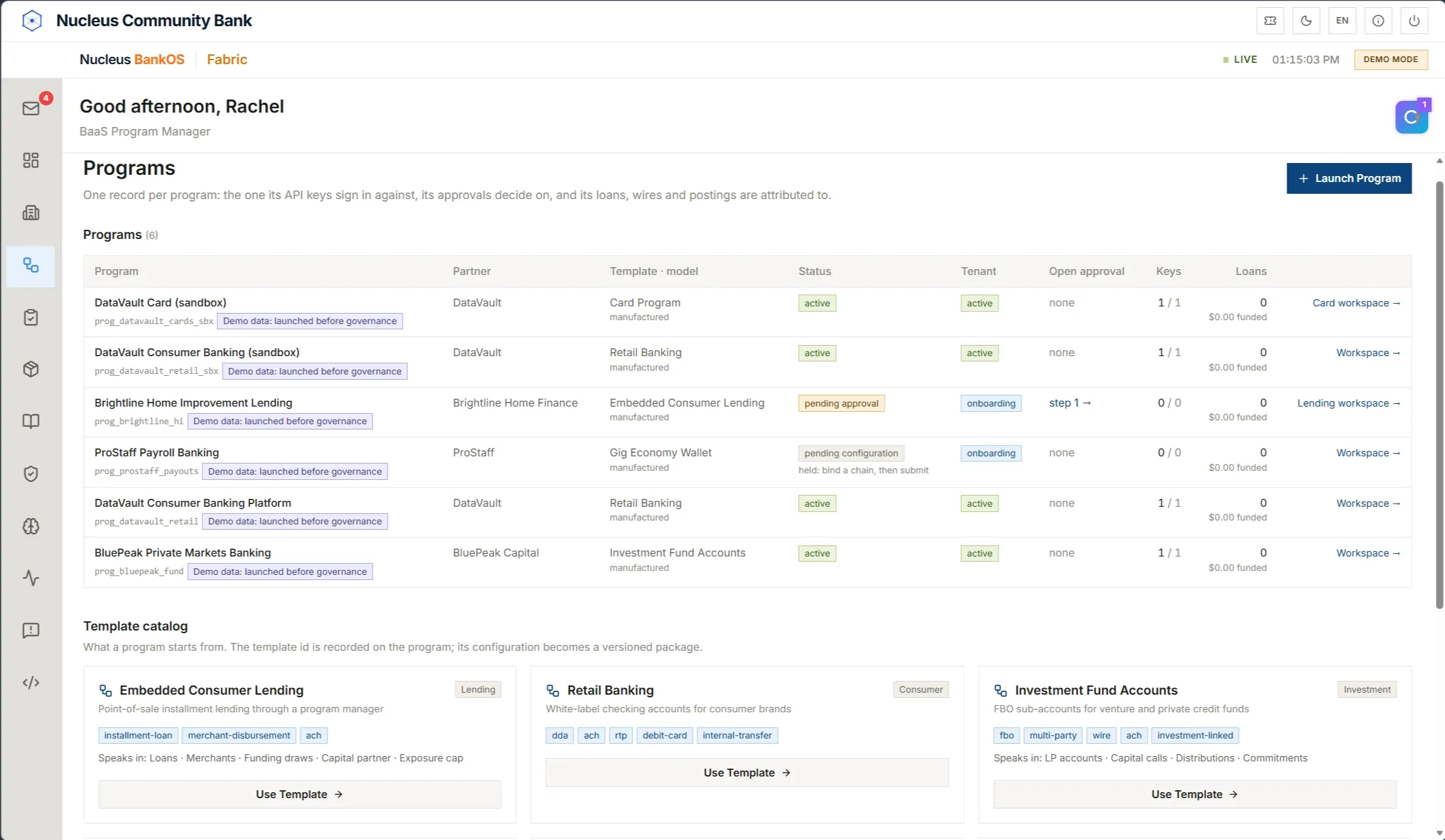Click the Status column header
The height and width of the screenshot is (840, 1445).
click(x=814, y=271)
